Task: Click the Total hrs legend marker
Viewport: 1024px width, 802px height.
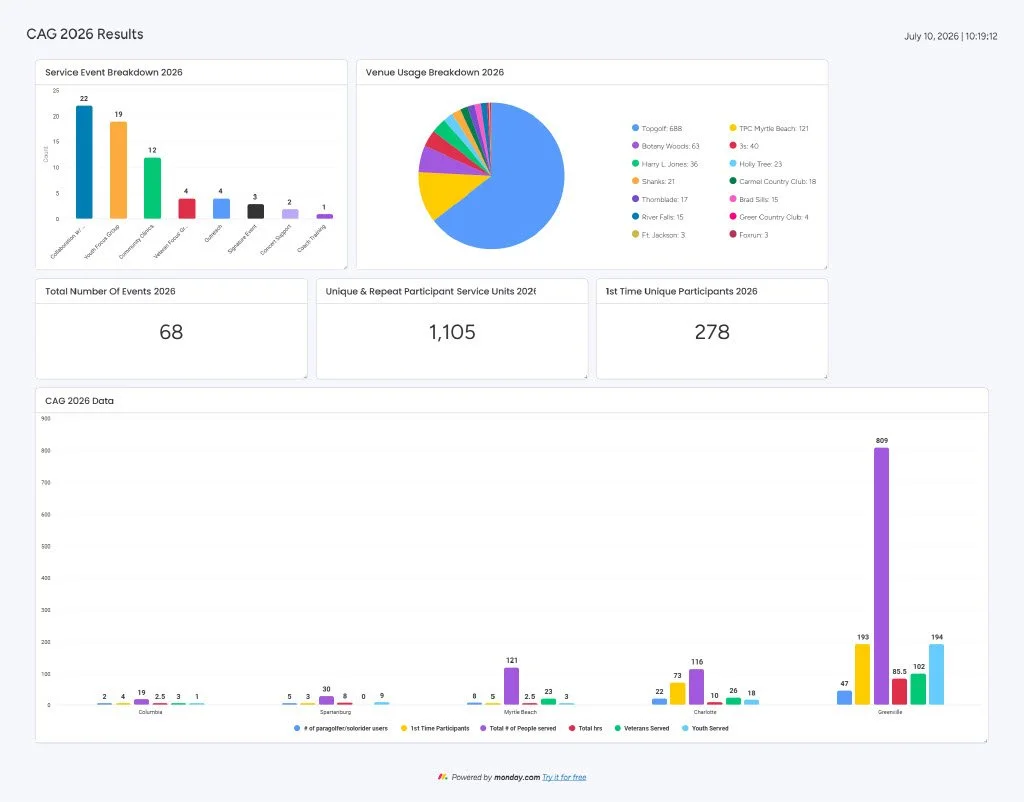Action: coord(572,728)
